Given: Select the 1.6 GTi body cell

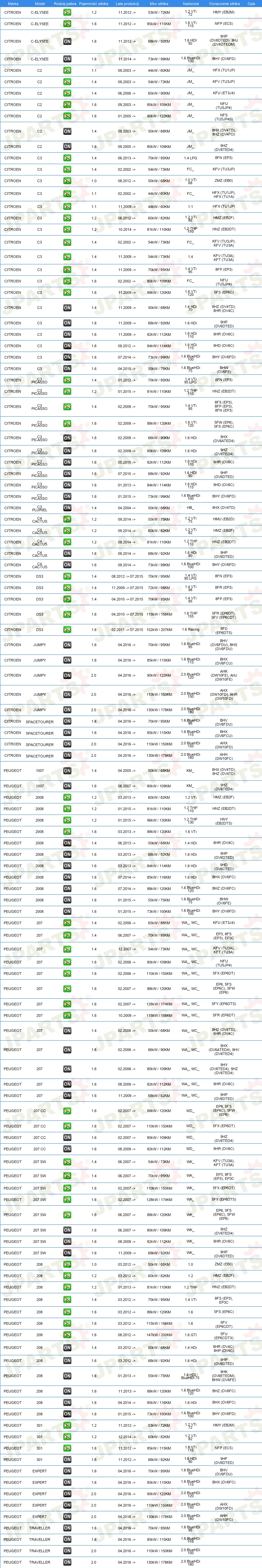Looking at the screenshot, I should coord(191,1336).
